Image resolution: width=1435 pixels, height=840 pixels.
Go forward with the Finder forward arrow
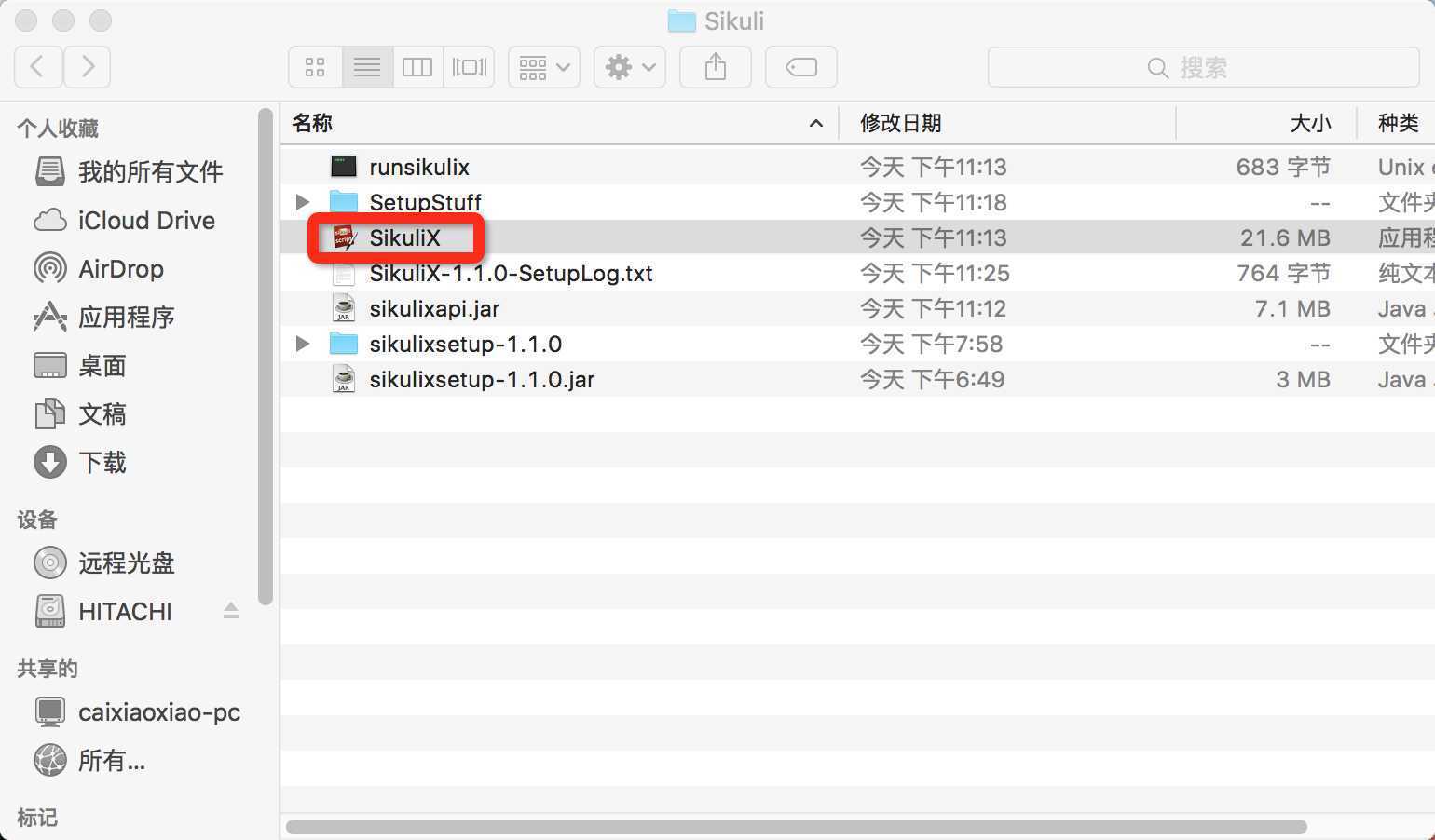[88, 67]
